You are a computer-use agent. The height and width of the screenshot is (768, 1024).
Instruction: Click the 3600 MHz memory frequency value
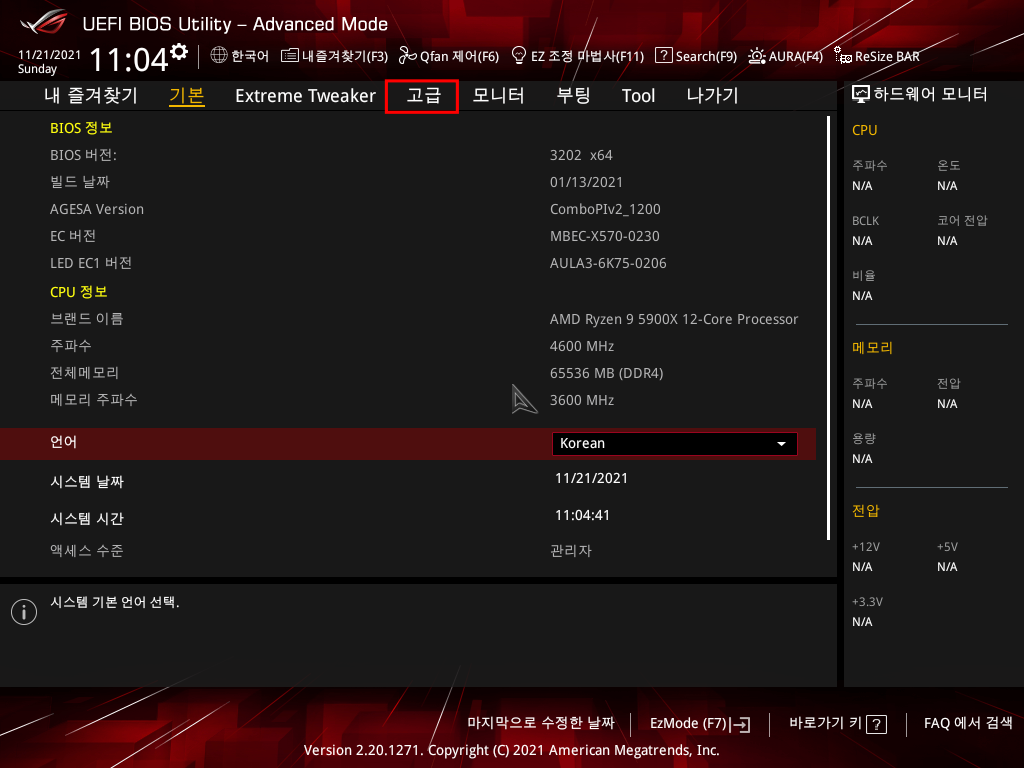coord(582,400)
